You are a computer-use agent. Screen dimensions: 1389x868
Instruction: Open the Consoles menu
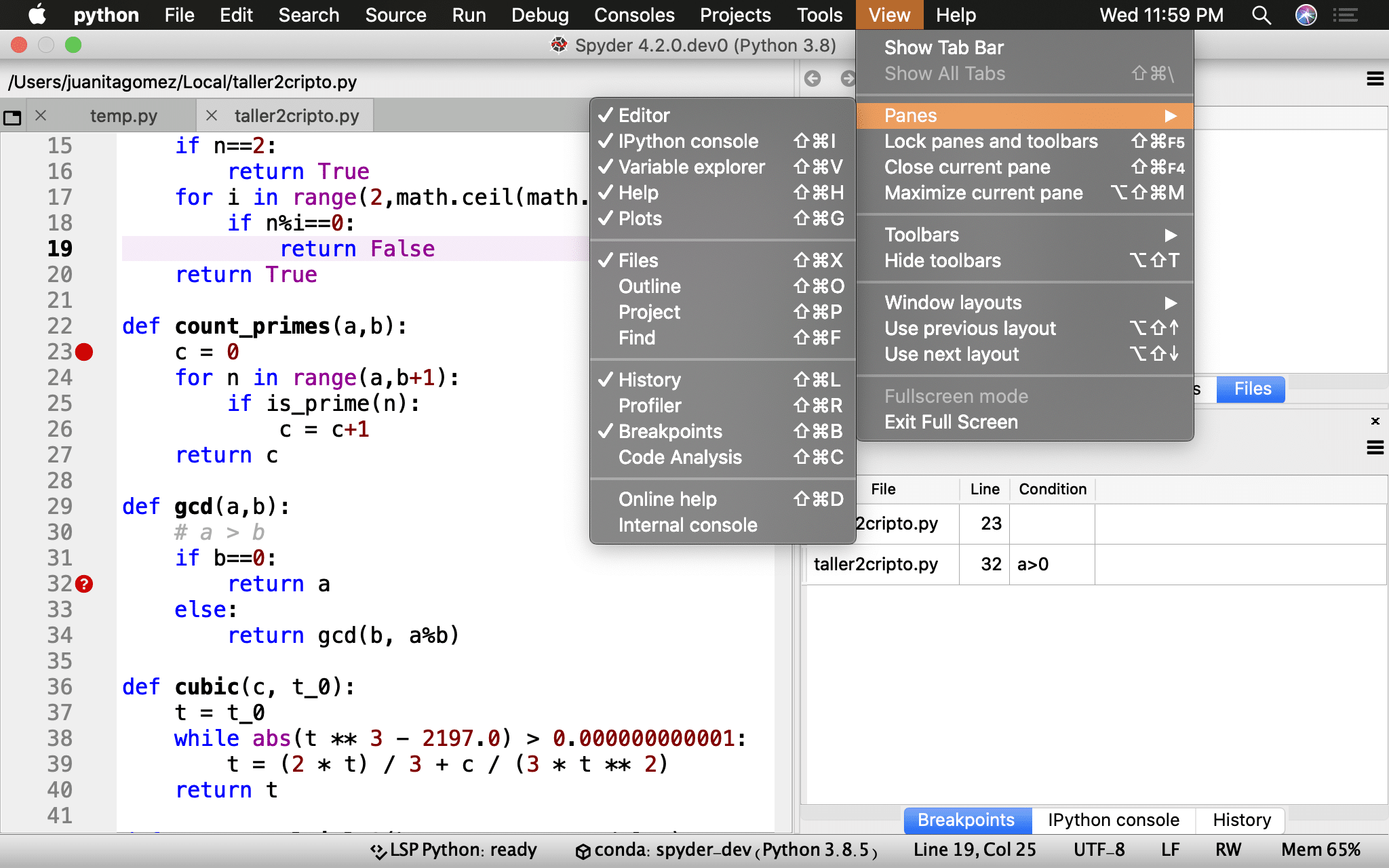[x=634, y=14]
